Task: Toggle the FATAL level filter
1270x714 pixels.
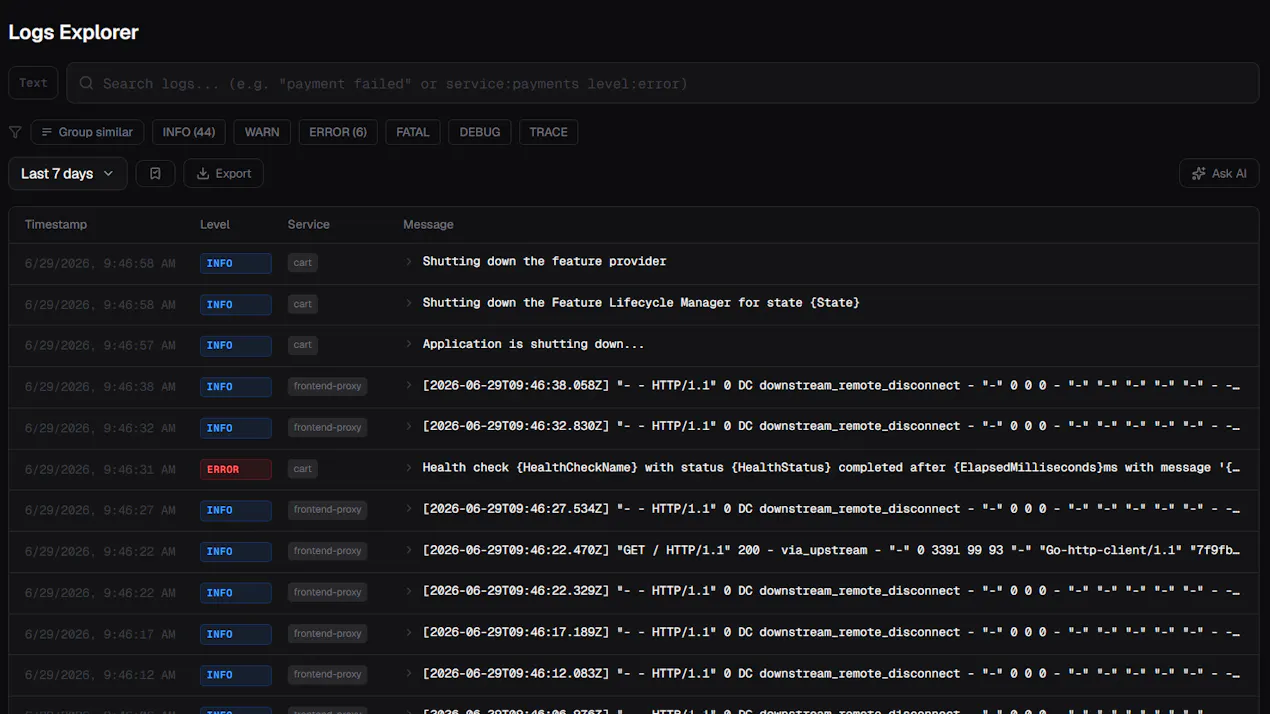Action: point(413,132)
